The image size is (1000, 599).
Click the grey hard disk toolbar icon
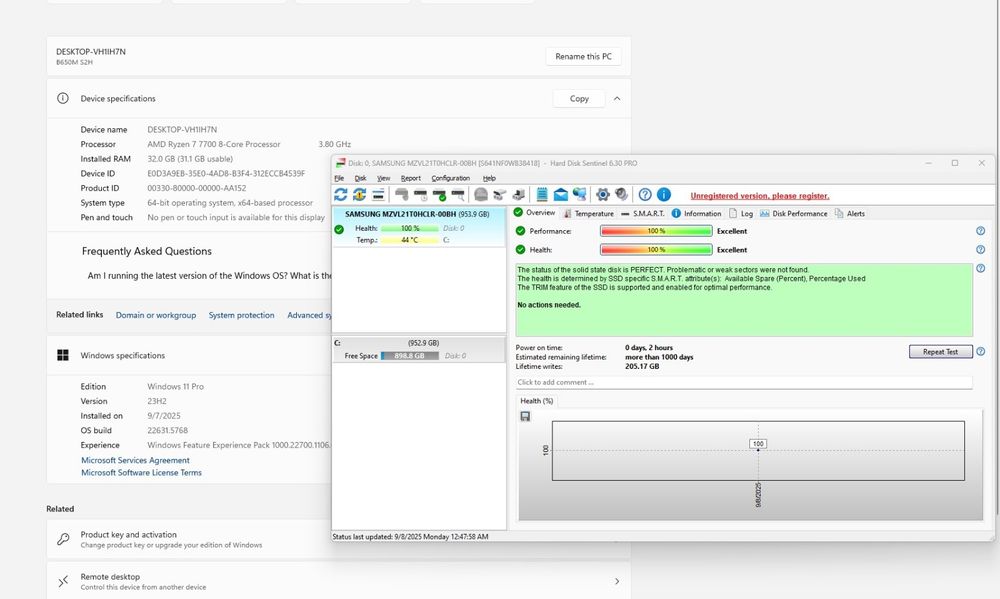[401, 195]
